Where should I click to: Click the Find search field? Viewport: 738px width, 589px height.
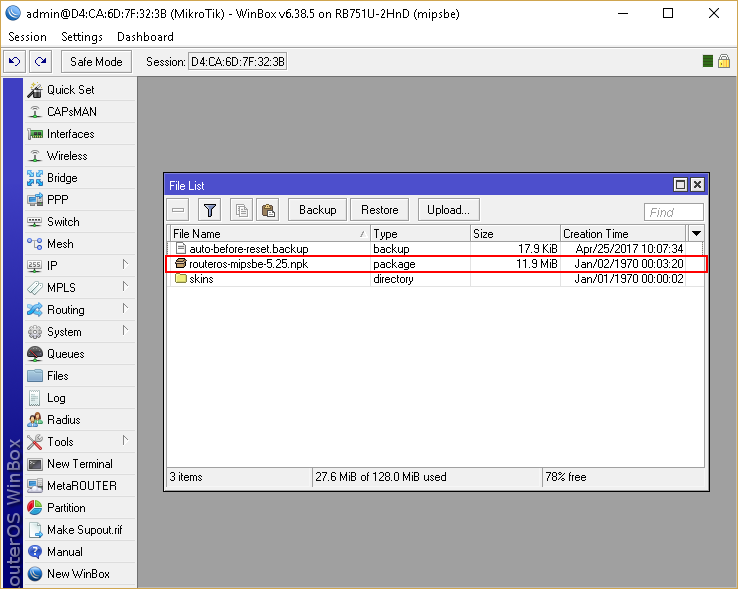tap(674, 212)
